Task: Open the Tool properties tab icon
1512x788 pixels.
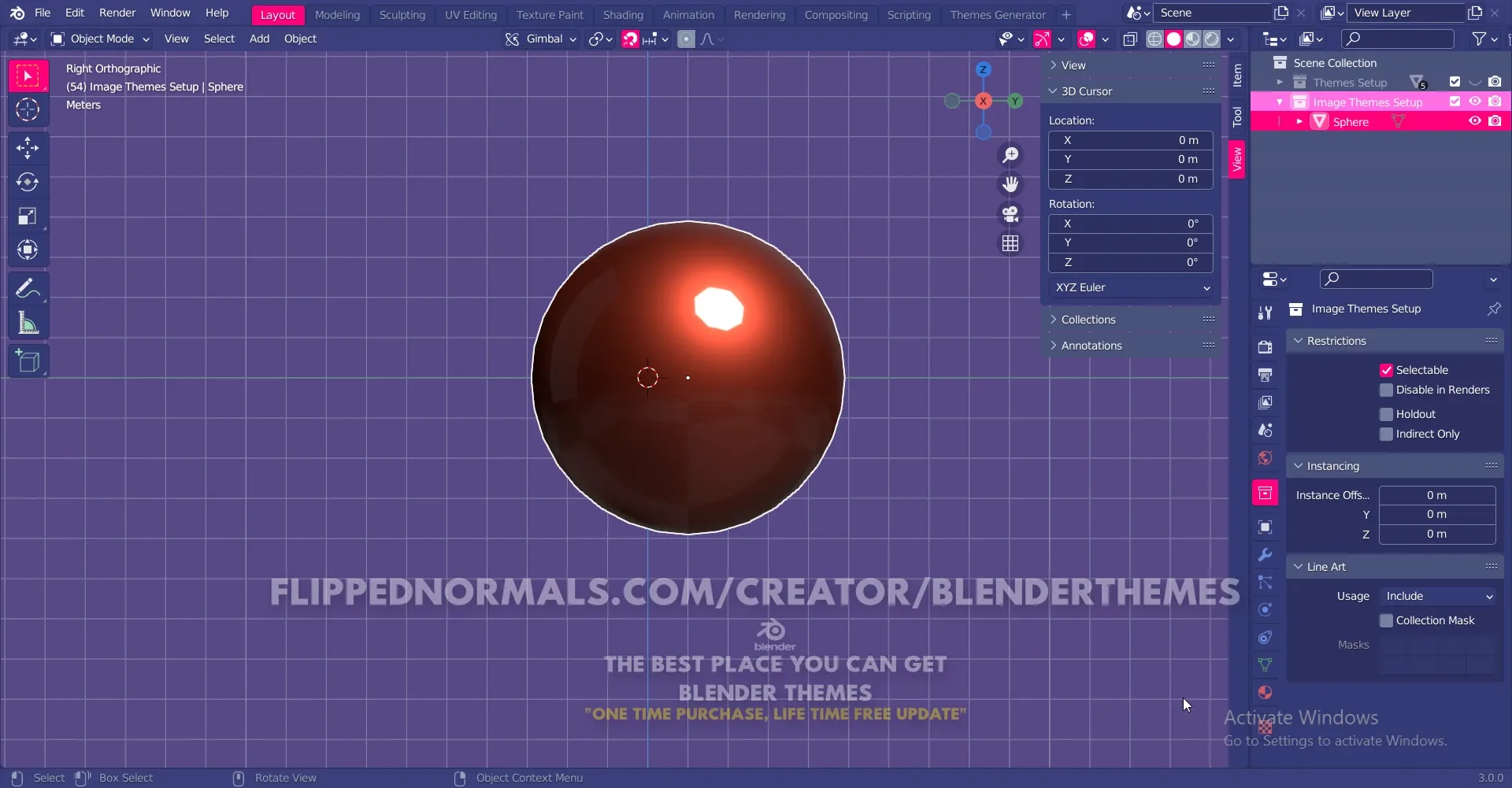Action: point(1265,313)
